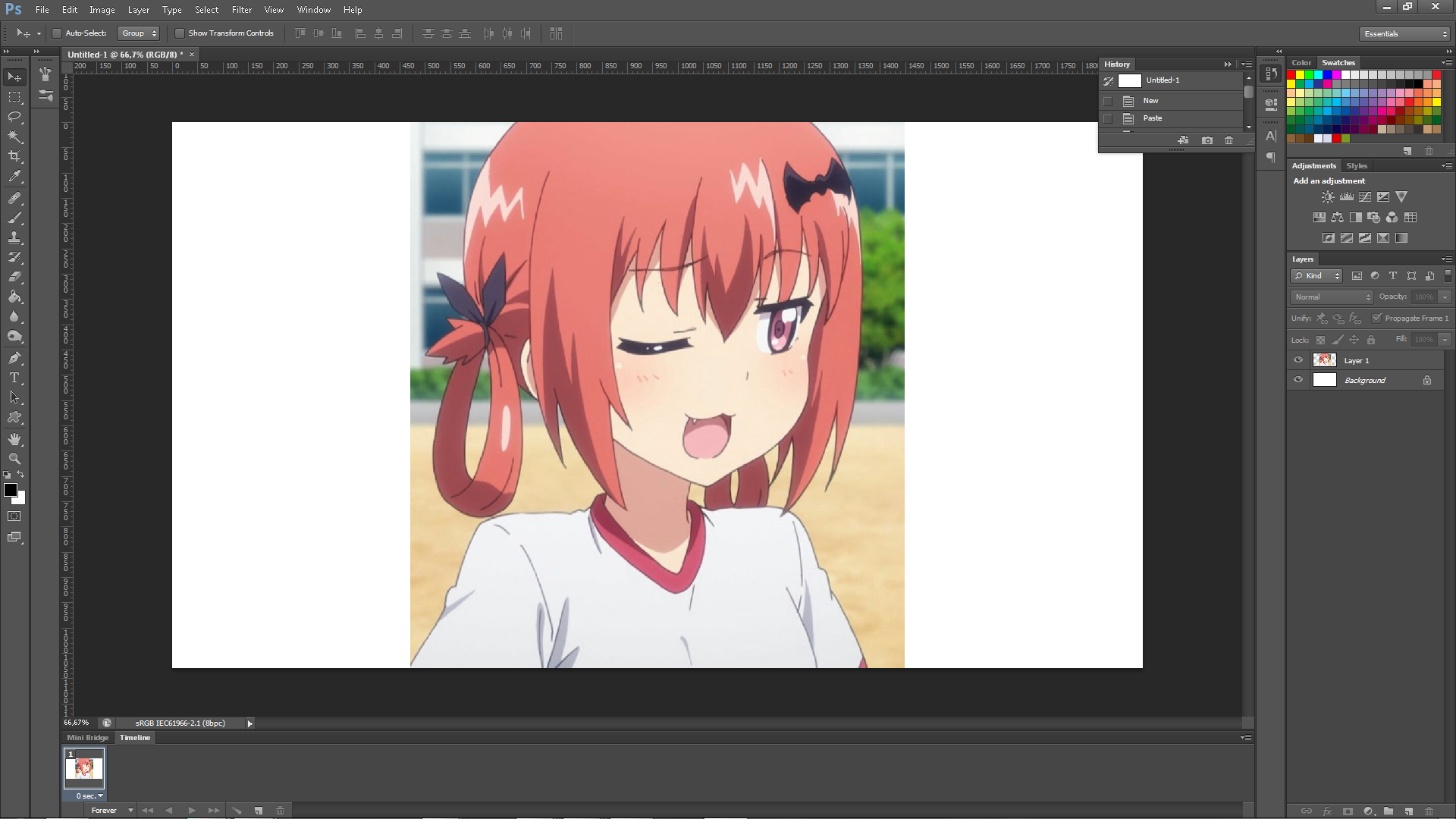1456x819 pixels.
Task: Click the Paste history state
Action: click(x=1153, y=118)
